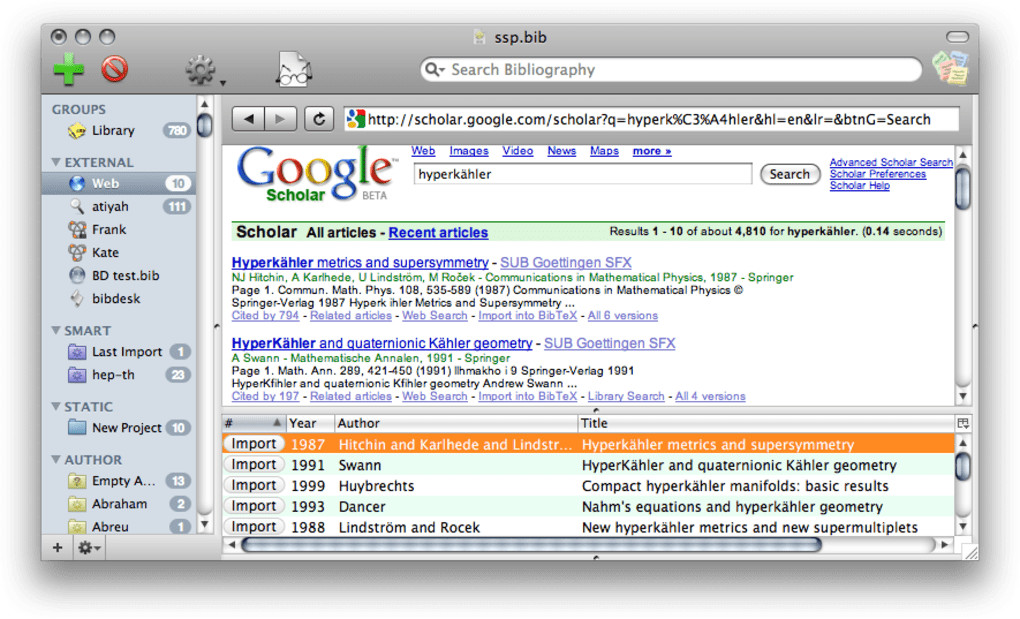Sort table by the Year column header

[310, 423]
